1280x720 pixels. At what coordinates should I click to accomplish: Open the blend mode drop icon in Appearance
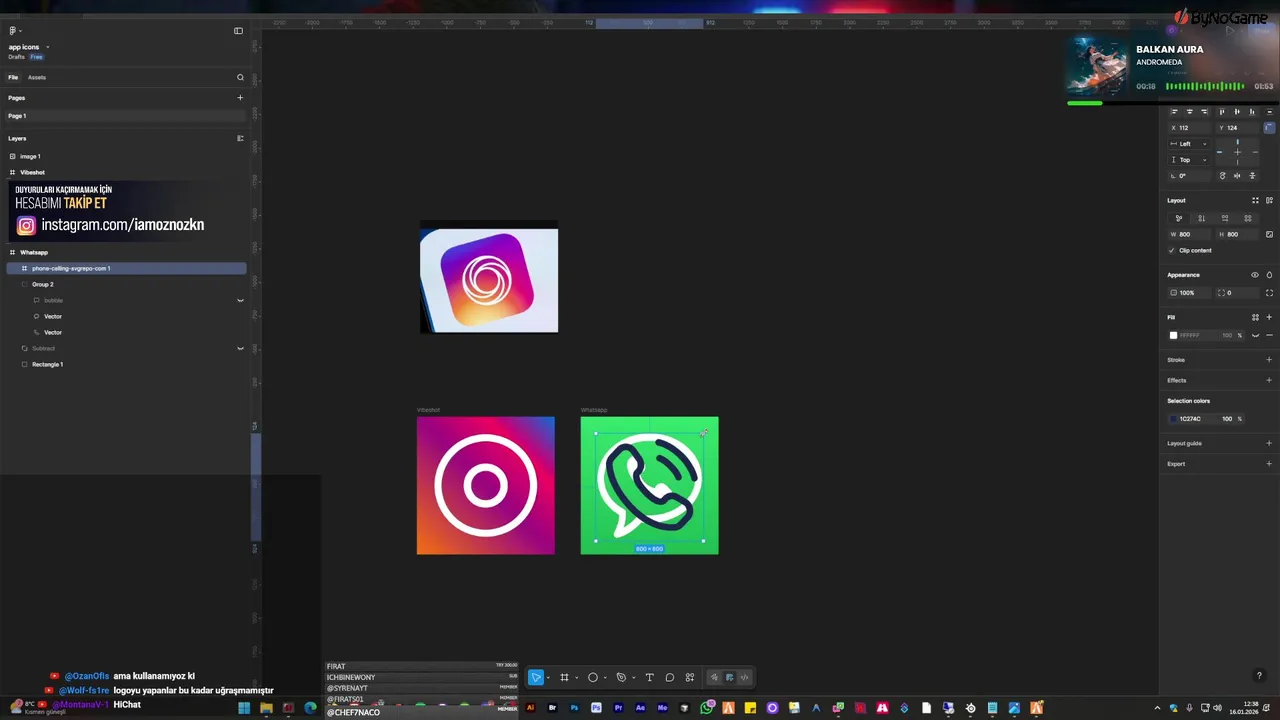[x=1269, y=275]
